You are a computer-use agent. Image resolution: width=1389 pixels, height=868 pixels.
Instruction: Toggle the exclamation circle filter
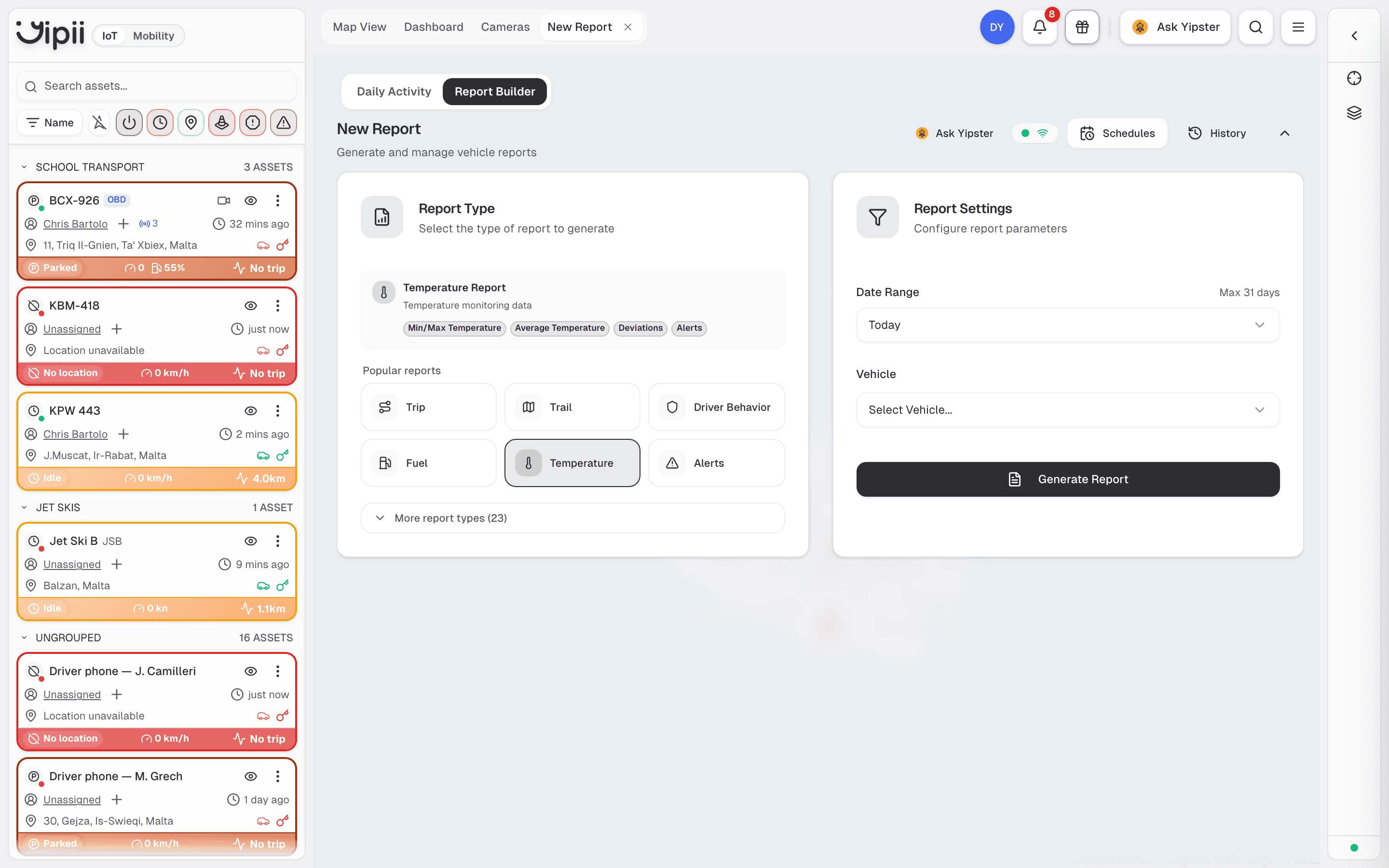[x=253, y=122]
